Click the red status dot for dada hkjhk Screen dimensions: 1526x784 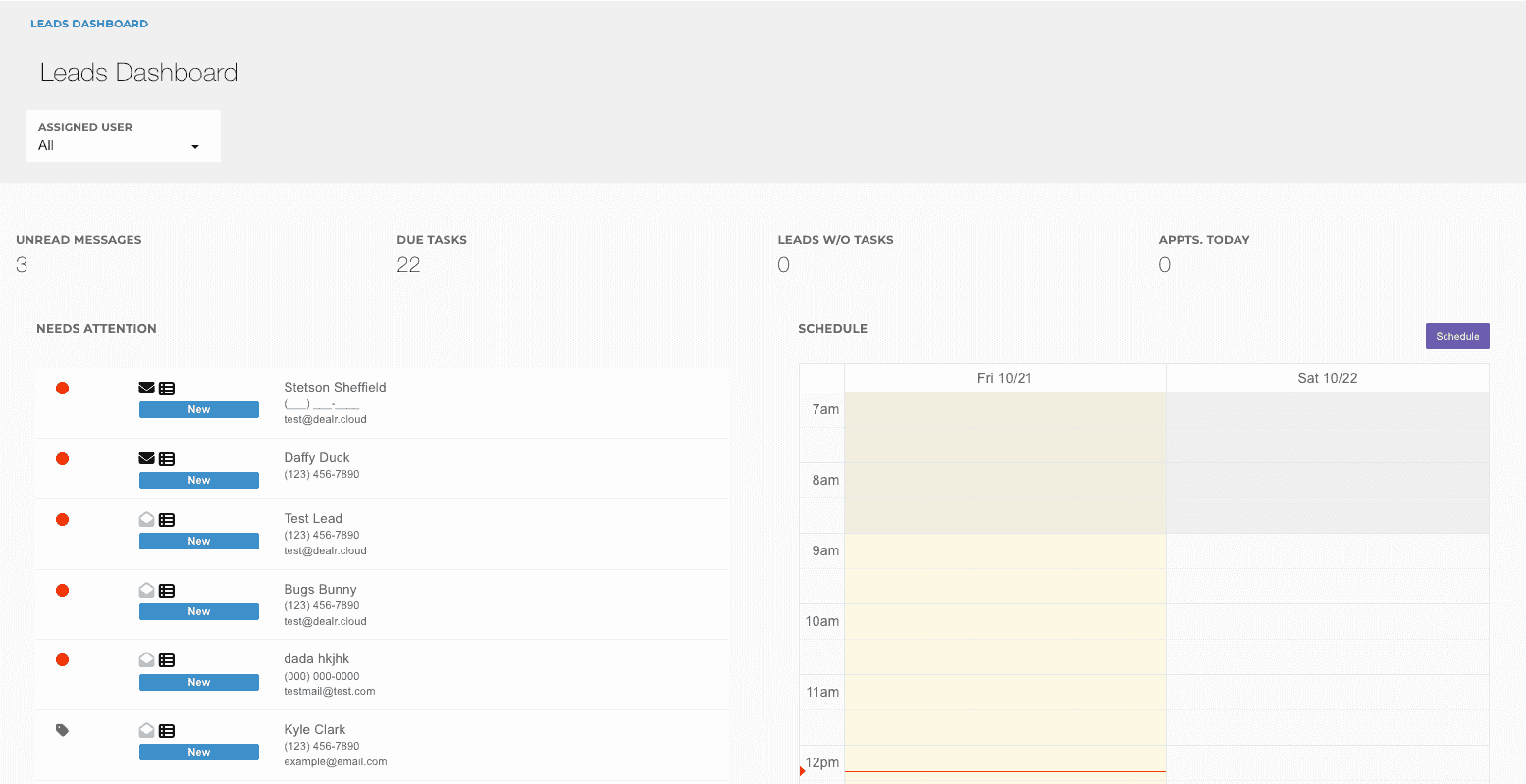click(x=62, y=660)
